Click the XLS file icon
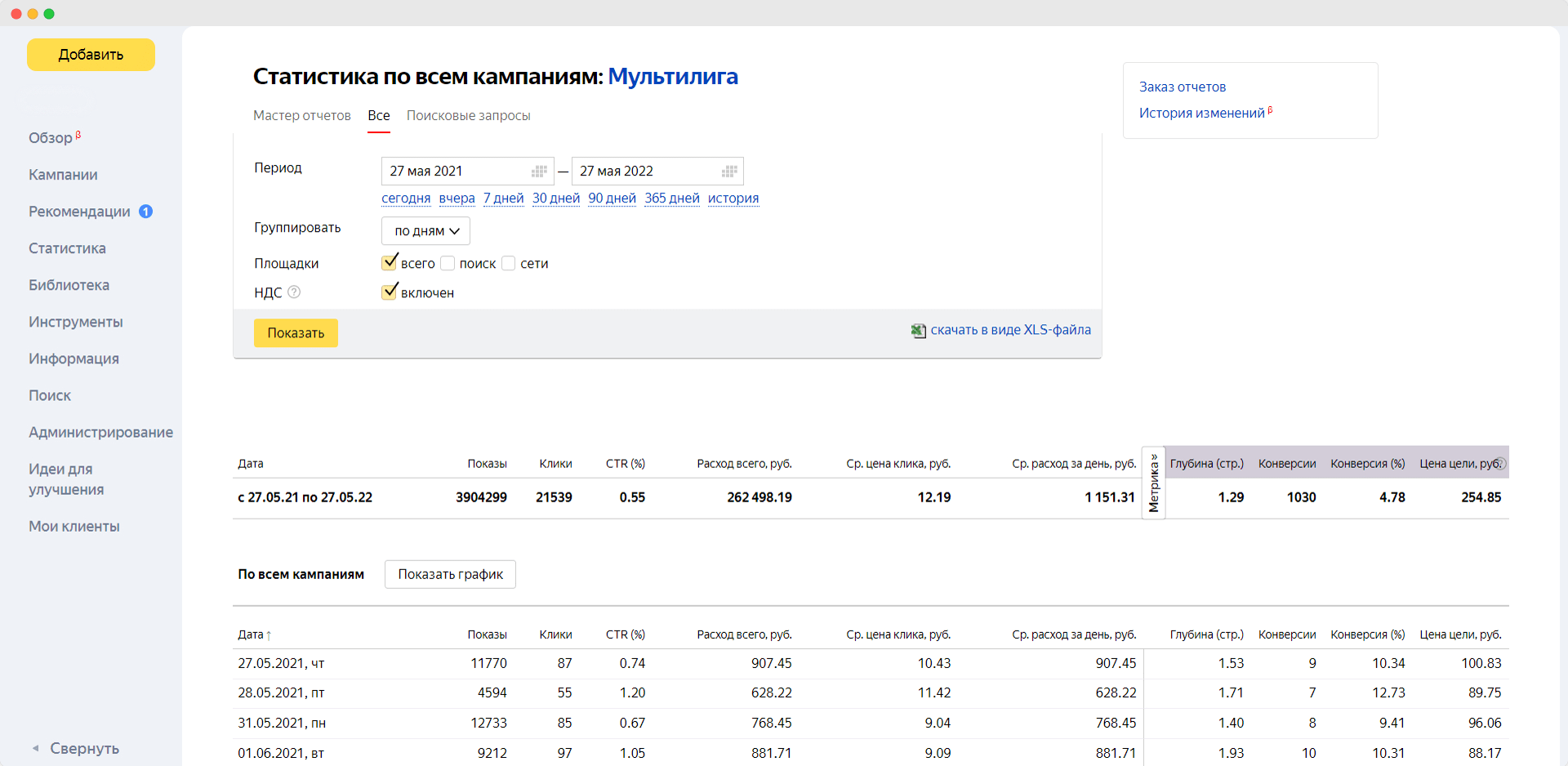Viewport: 1568px width, 766px height. pos(919,331)
